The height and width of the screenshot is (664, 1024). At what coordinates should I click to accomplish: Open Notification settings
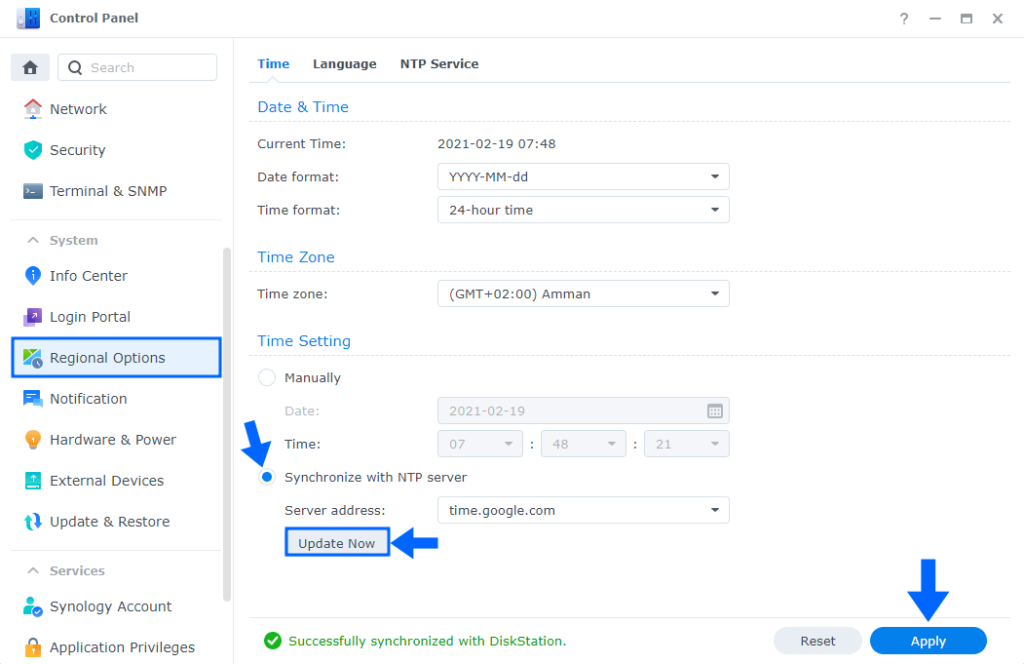88,398
